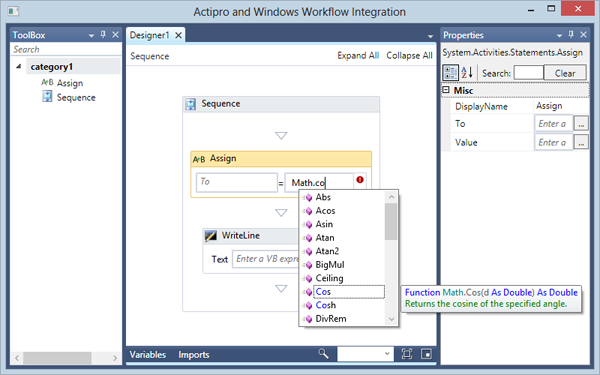The image size is (600, 375).
Task: Click the drop triangle below Assign
Action: (x=281, y=213)
